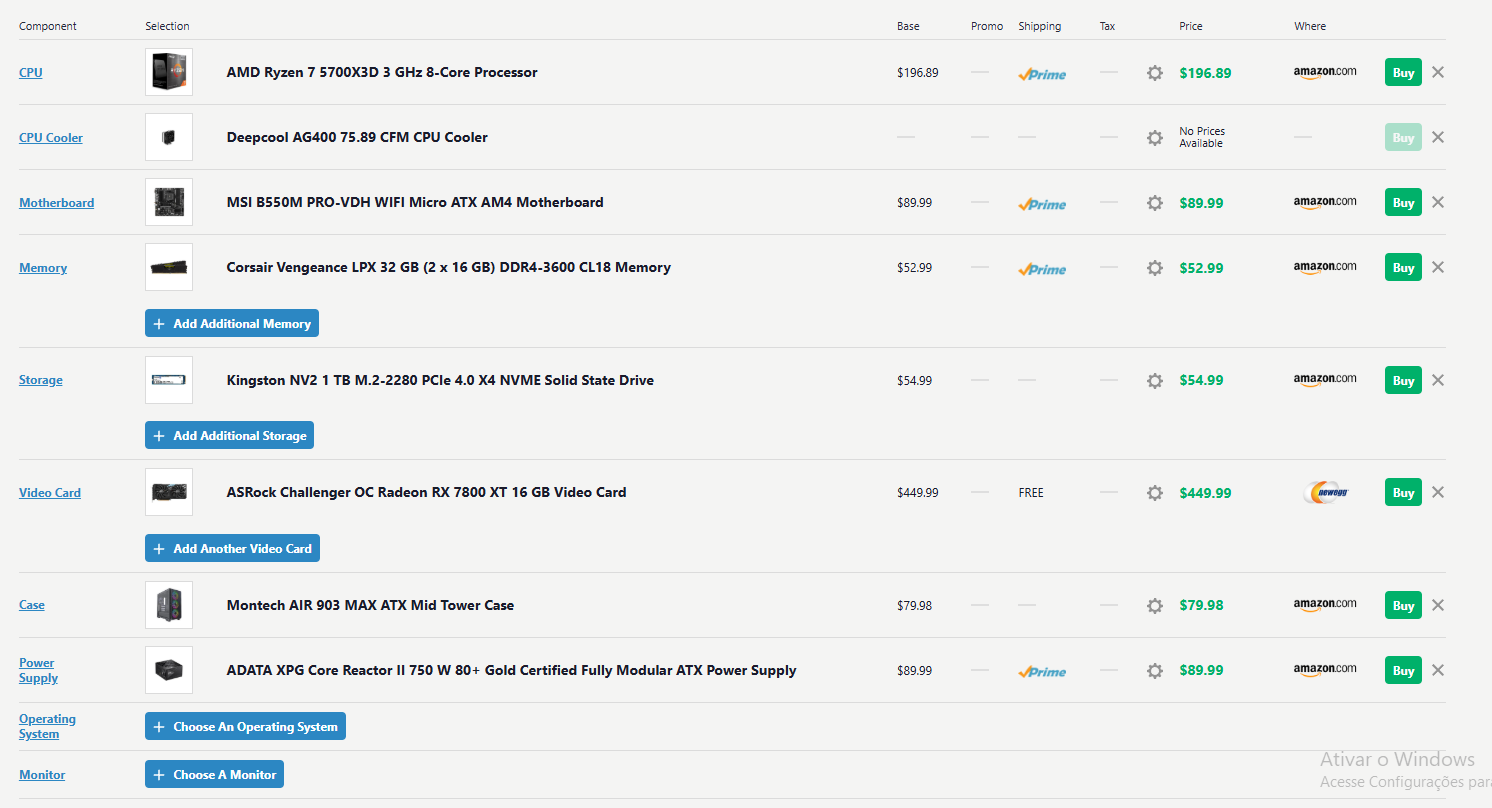1492x808 pixels.
Task: Open the Memory component link
Action: pos(43,267)
